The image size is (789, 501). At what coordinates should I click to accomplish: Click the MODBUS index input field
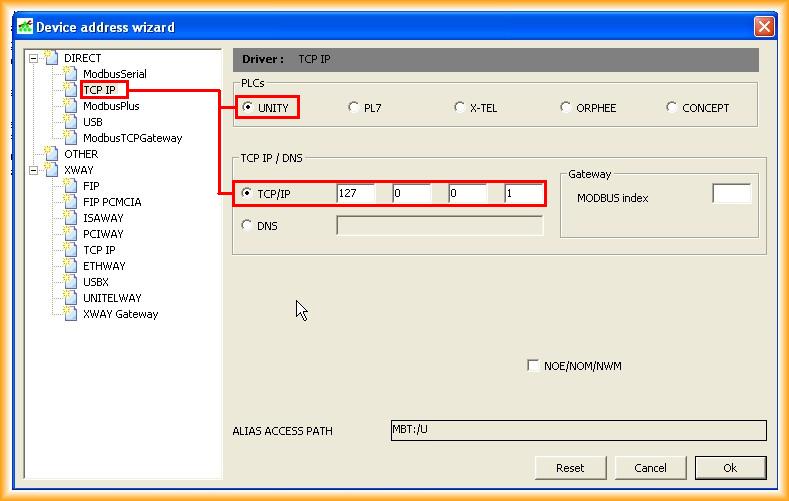pyautogui.click(x=731, y=194)
